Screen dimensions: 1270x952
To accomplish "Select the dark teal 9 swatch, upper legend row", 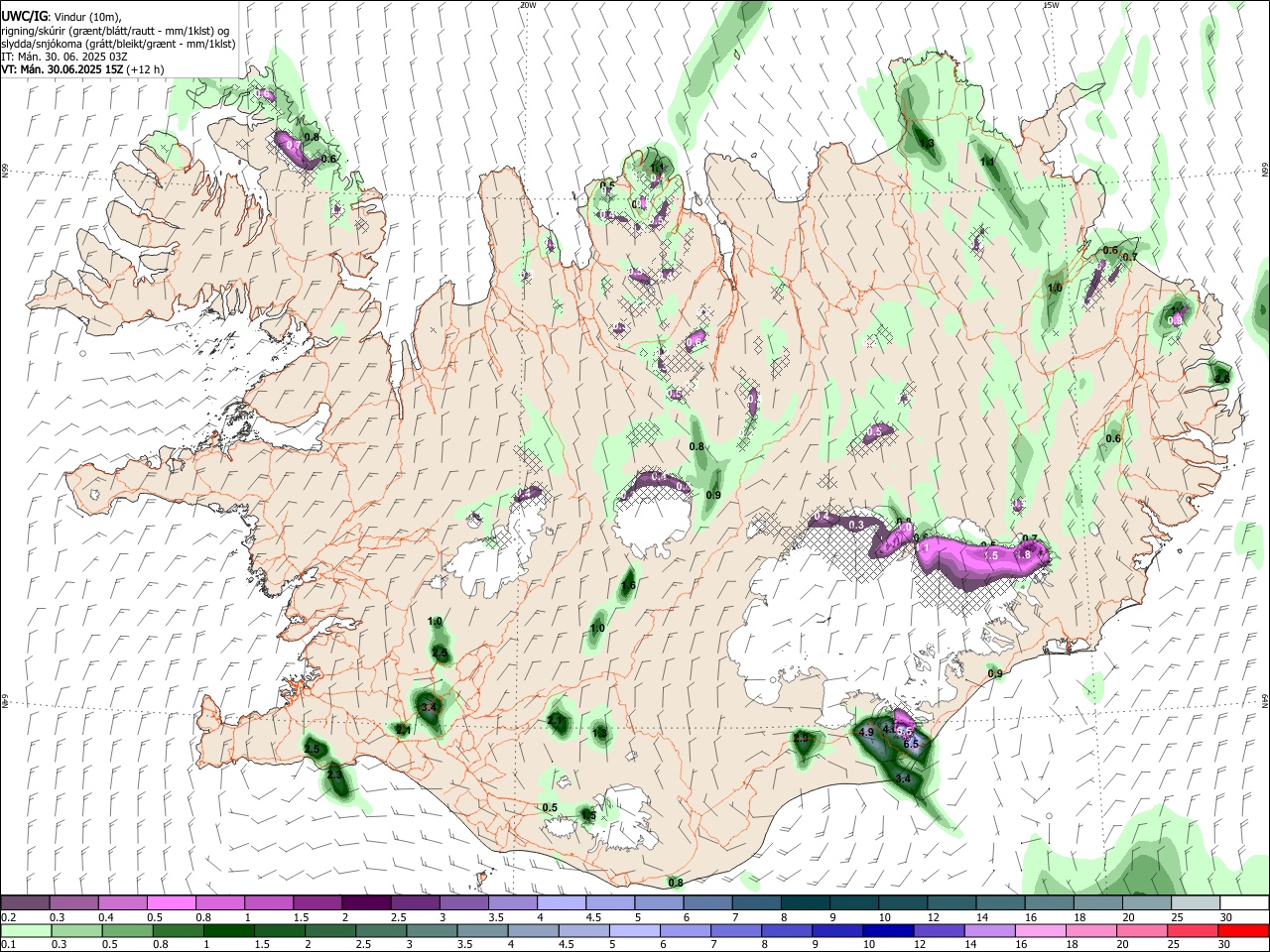I will point(854,902).
